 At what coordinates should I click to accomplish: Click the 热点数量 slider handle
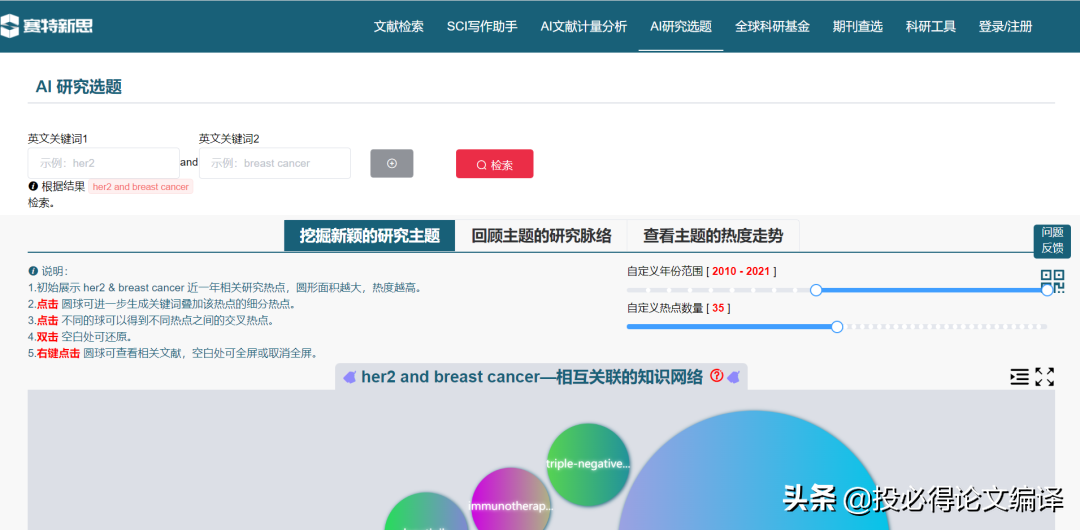(838, 327)
